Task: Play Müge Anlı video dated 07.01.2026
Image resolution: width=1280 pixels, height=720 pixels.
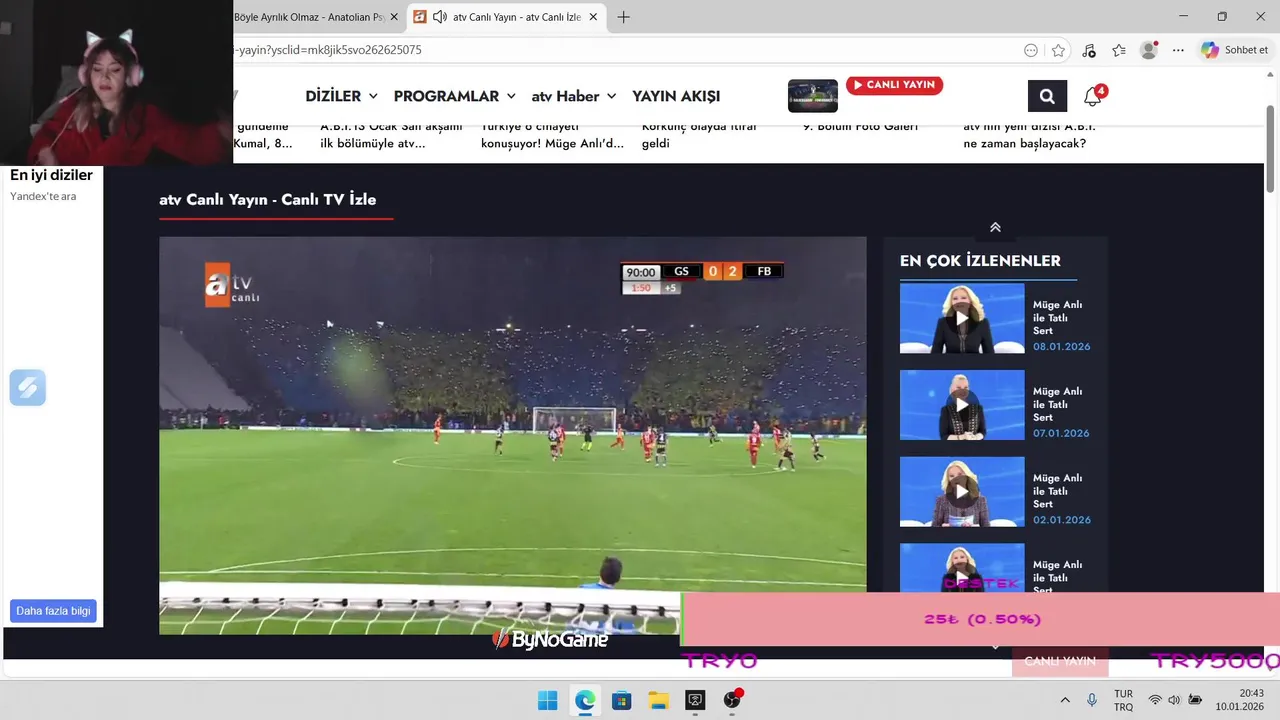Action: tap(962, 405)
